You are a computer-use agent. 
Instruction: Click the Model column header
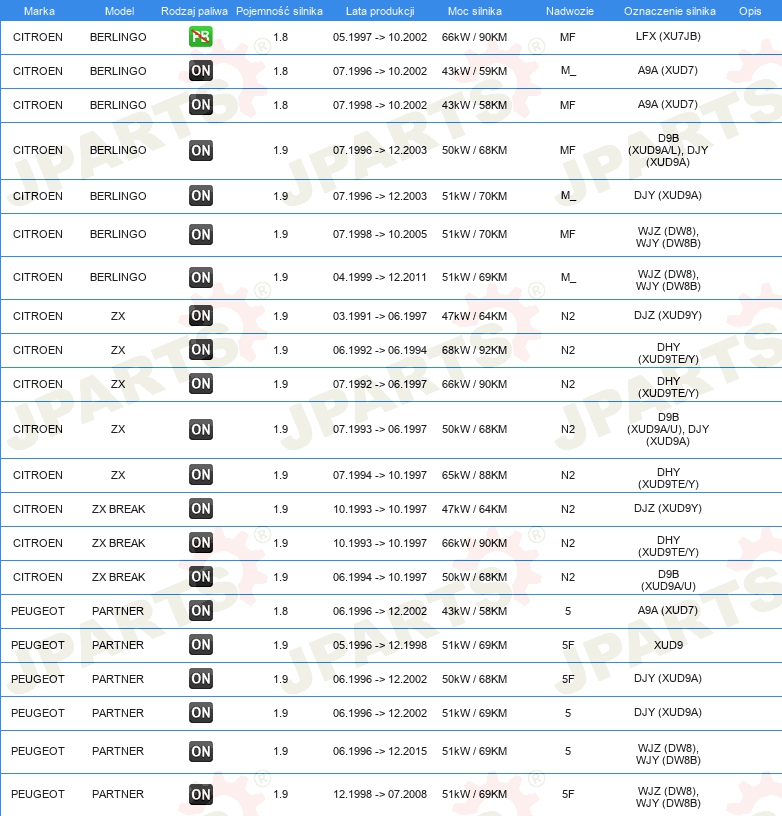[119, 11]
